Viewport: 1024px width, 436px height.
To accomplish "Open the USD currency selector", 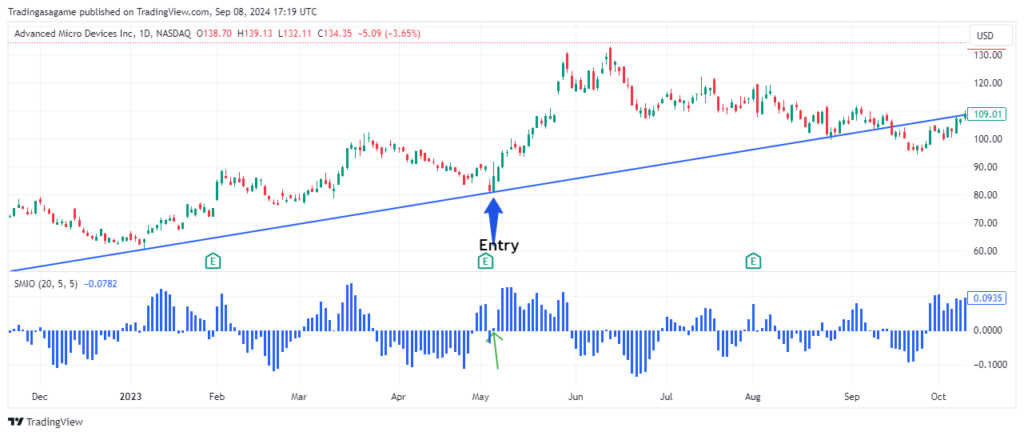I will click(984, 36).
